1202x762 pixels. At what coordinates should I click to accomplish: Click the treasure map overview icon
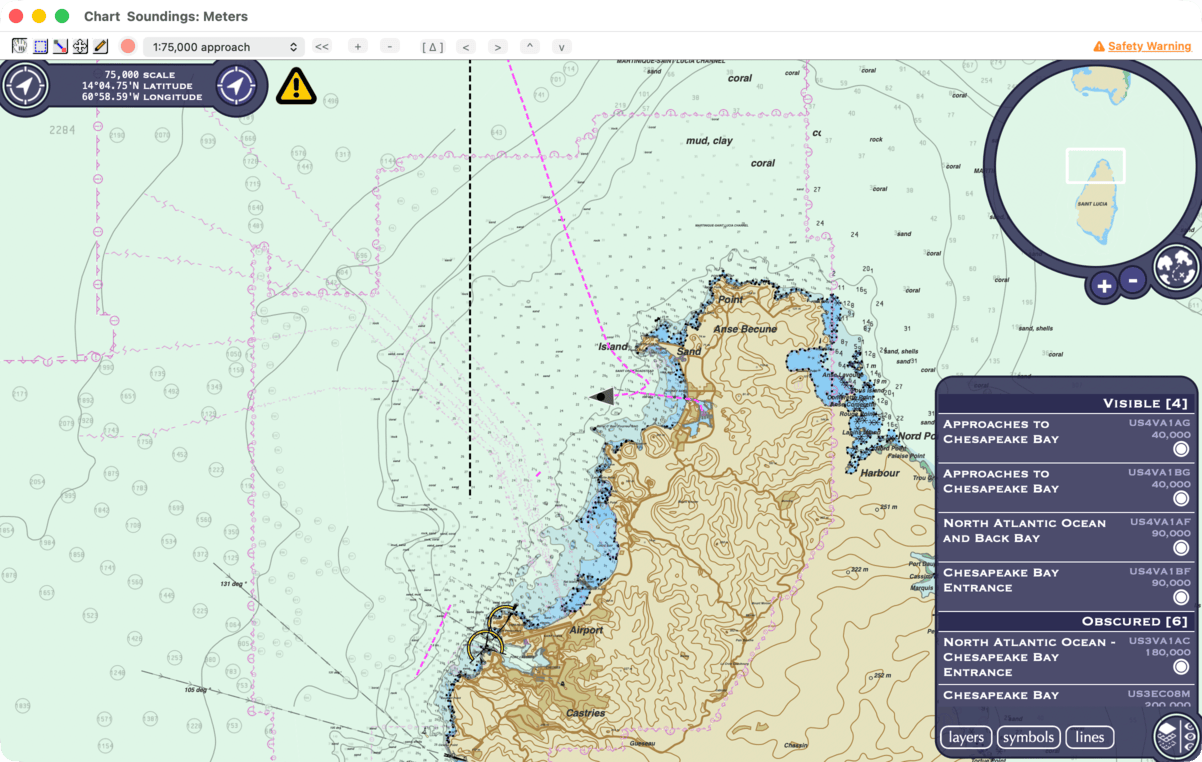(1176, 267)
